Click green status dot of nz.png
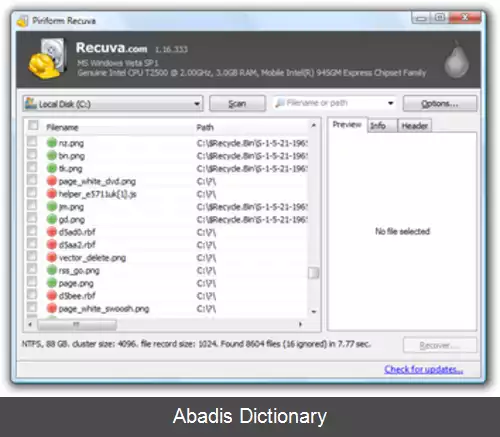Screen dimensions: 500x437 [52, 143]
